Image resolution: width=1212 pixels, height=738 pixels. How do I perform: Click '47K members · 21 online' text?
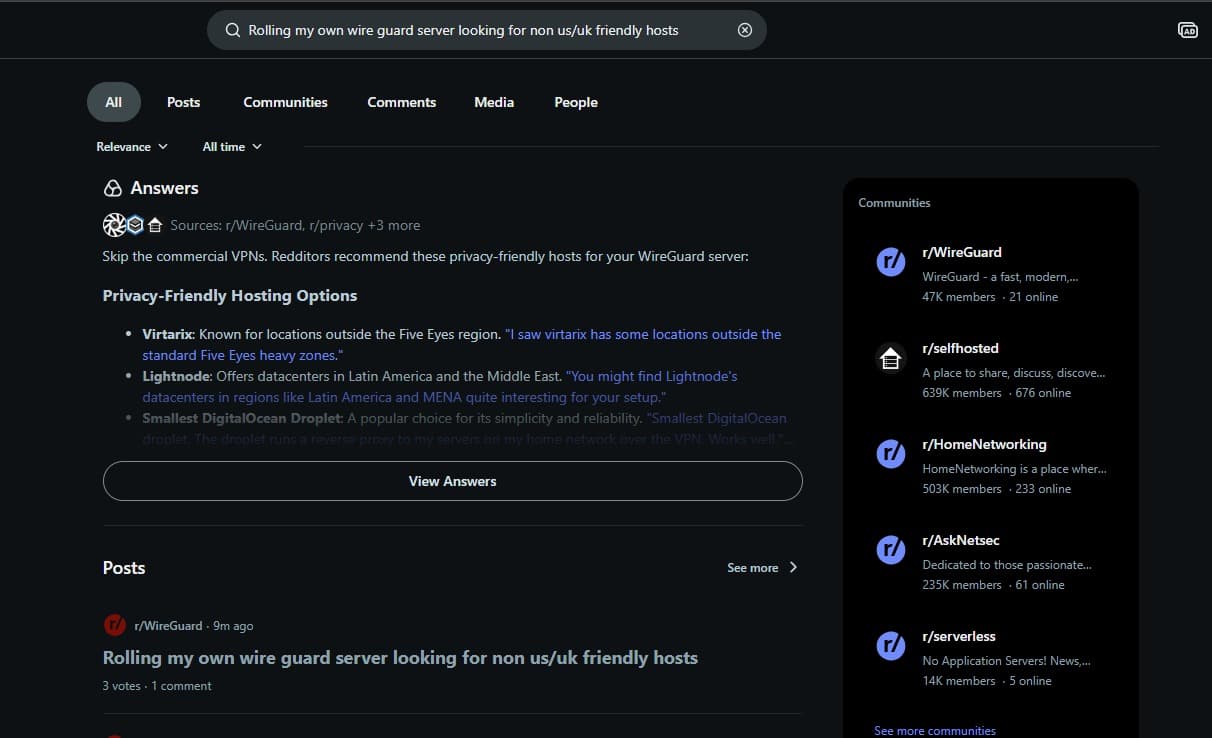[990, 297]
